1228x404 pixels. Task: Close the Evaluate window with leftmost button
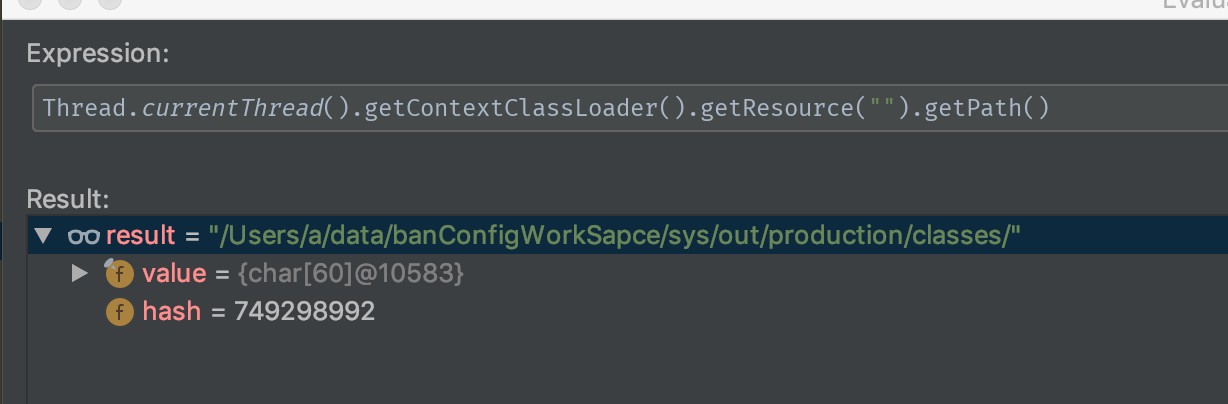(x=28, y=3)
